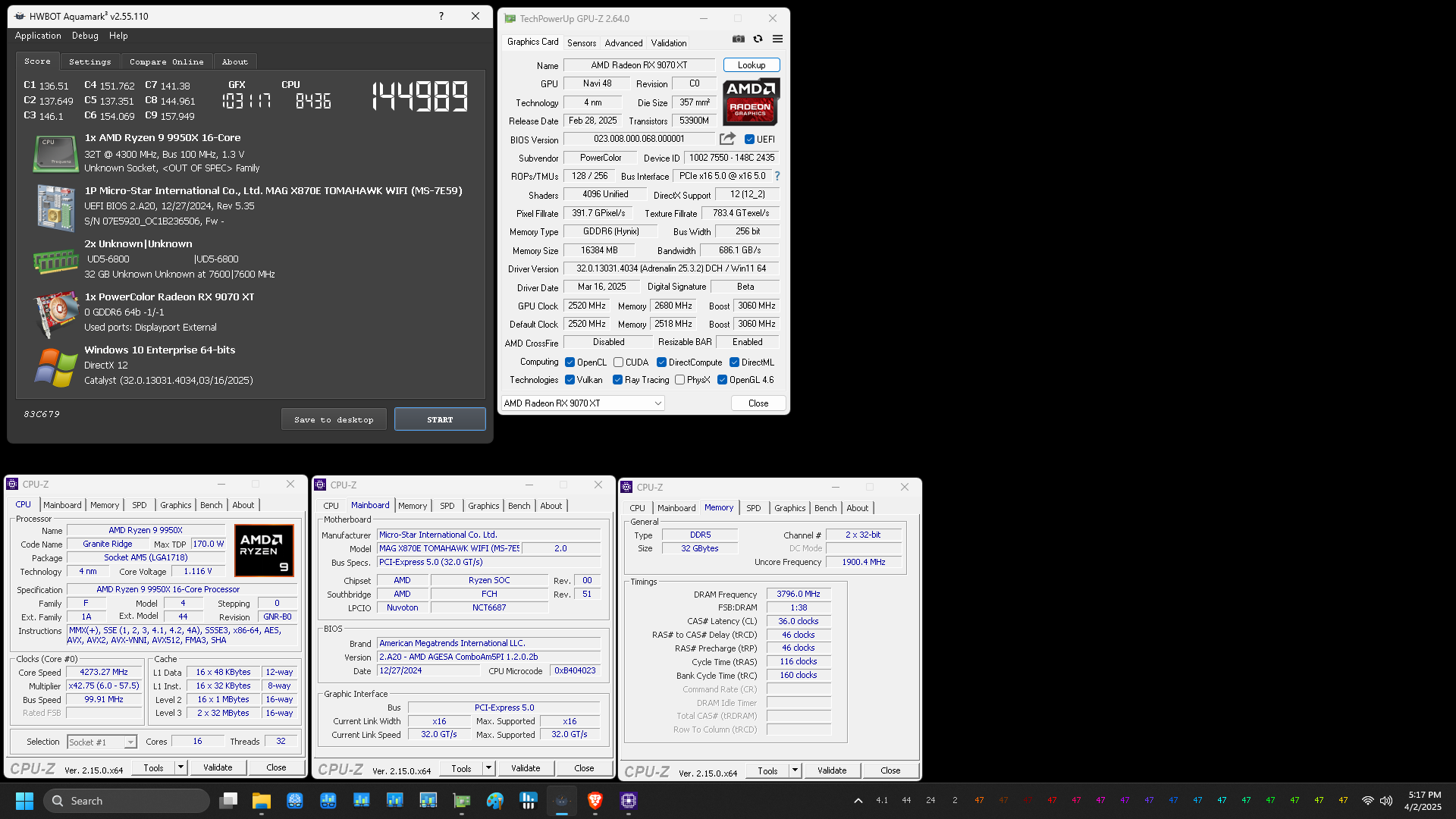Expand hidden system tray icons chevron

click(x=858, y=801)
